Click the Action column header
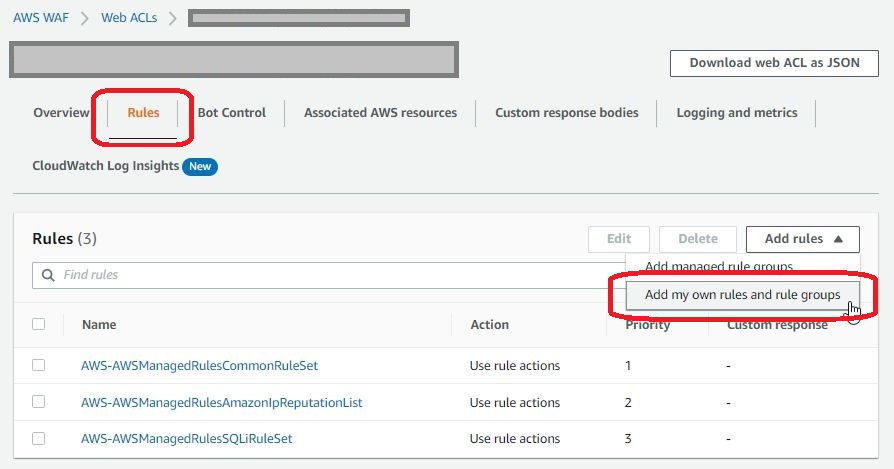 point(490,325)
